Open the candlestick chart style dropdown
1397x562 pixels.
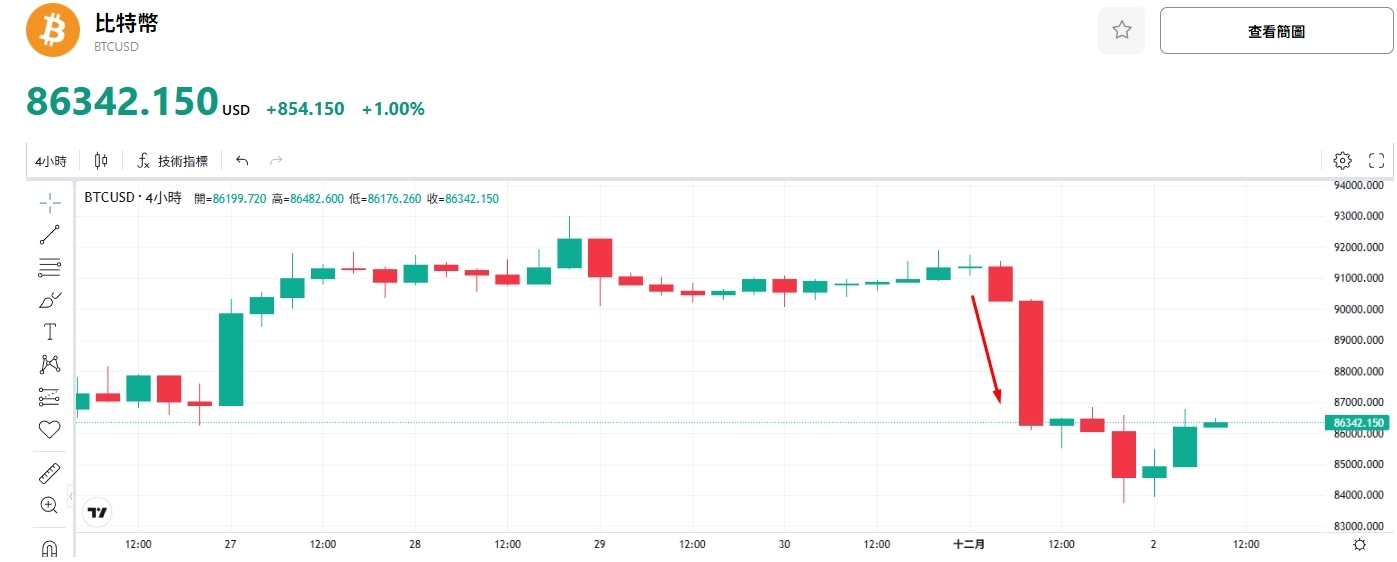click(x=101, y=161)
